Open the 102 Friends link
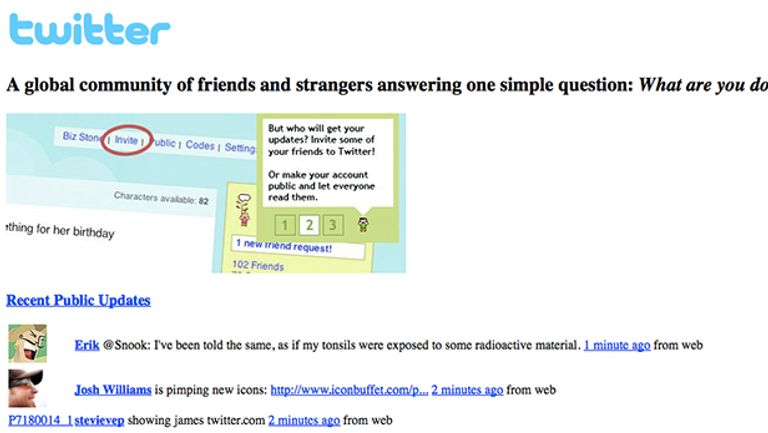 pos(257,266)
